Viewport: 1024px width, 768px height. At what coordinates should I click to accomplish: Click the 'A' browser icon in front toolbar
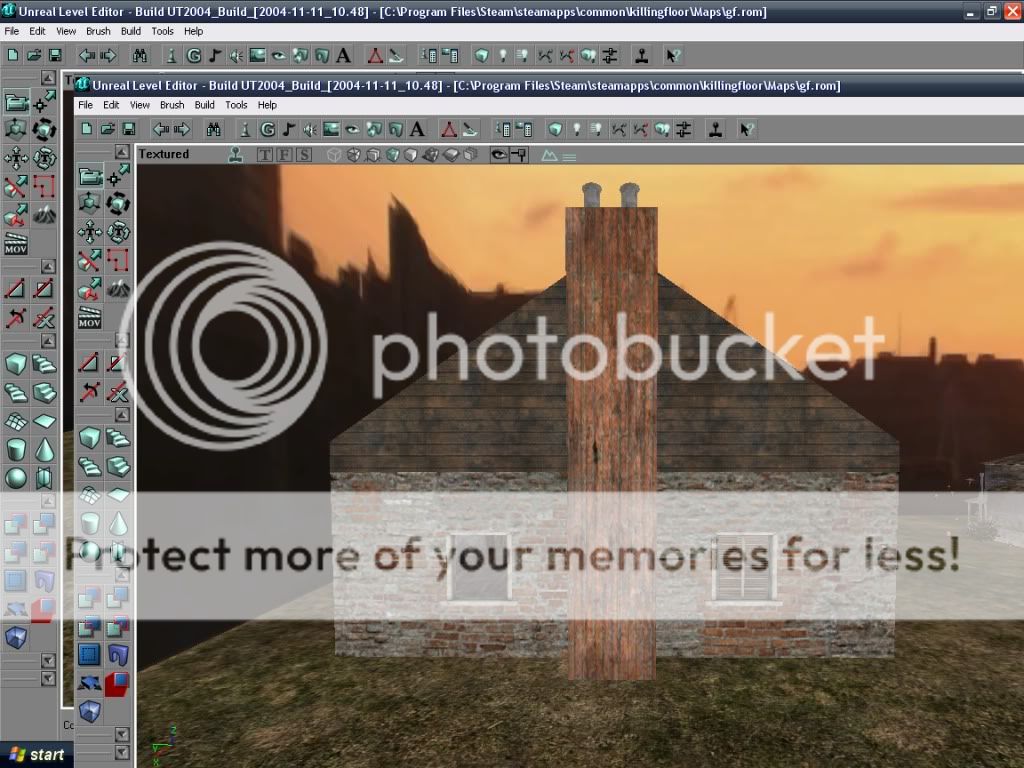tap(418, 129)
